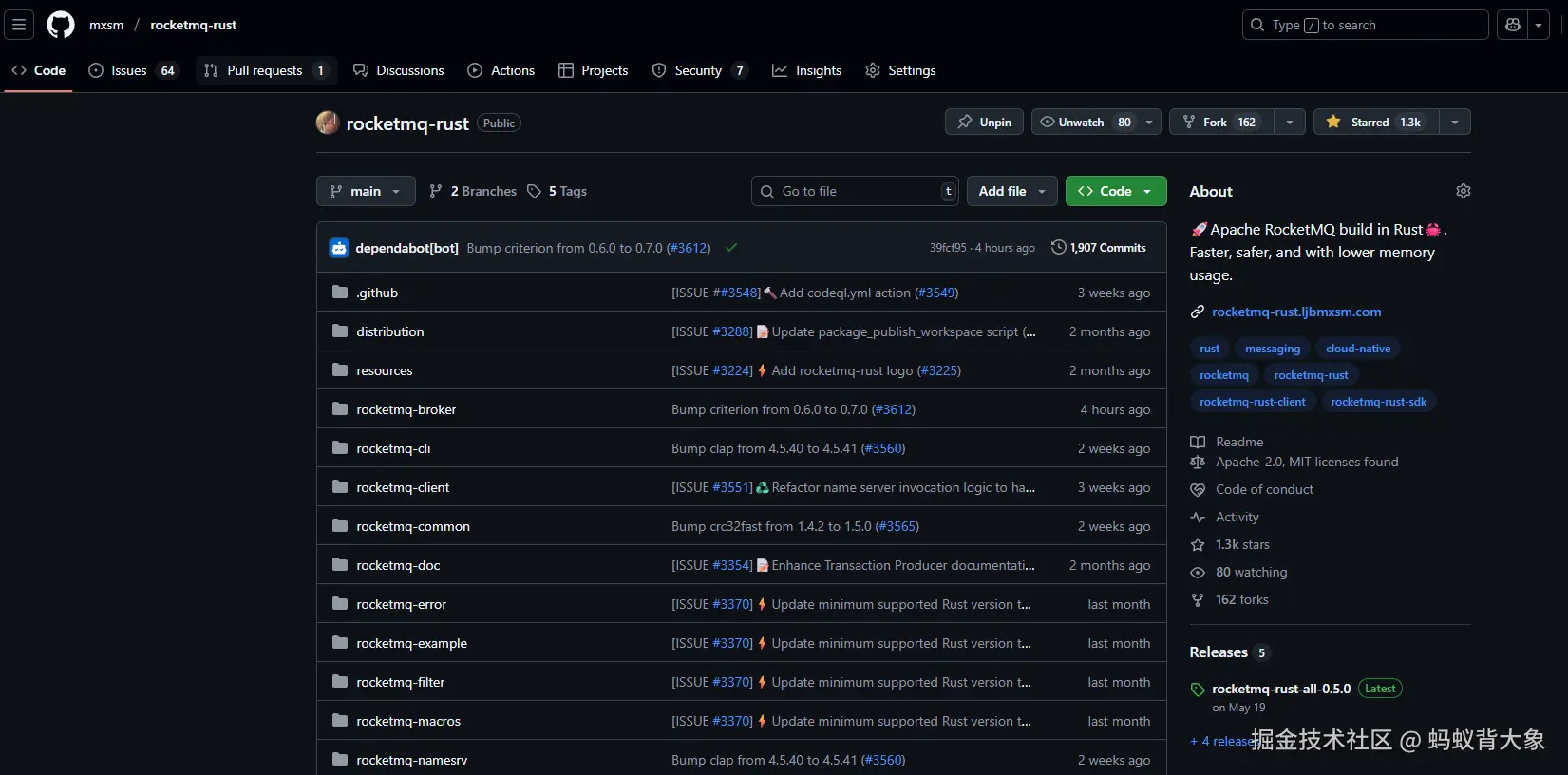View the 5 Tags link
The image size is (1568, 775).
tap(557, 191)
